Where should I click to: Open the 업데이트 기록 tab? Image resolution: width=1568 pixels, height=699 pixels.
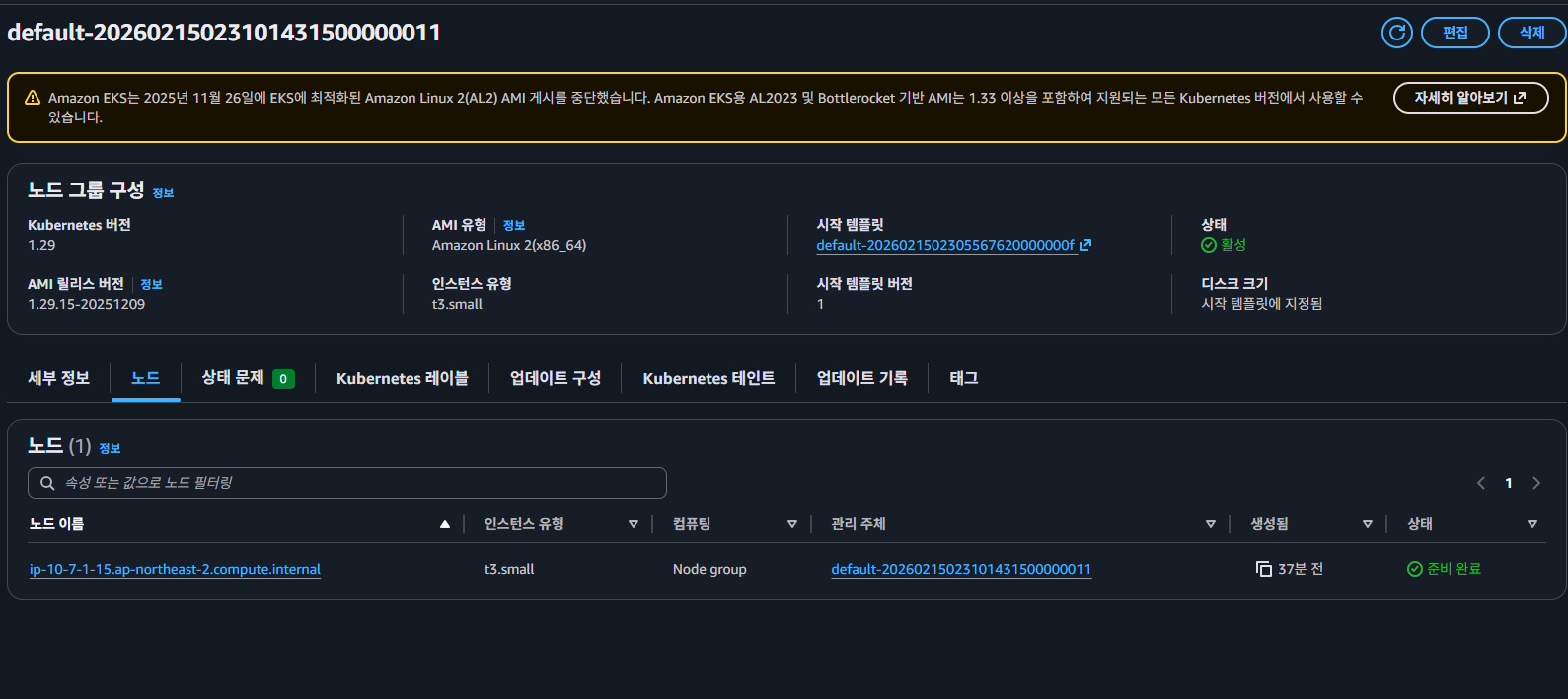tap(861, 378)
